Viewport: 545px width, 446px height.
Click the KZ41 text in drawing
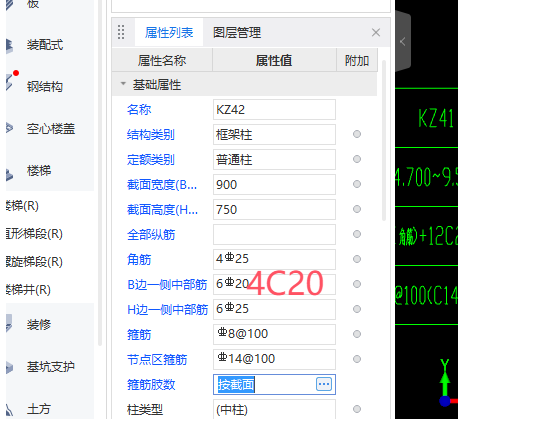(436, 119)
